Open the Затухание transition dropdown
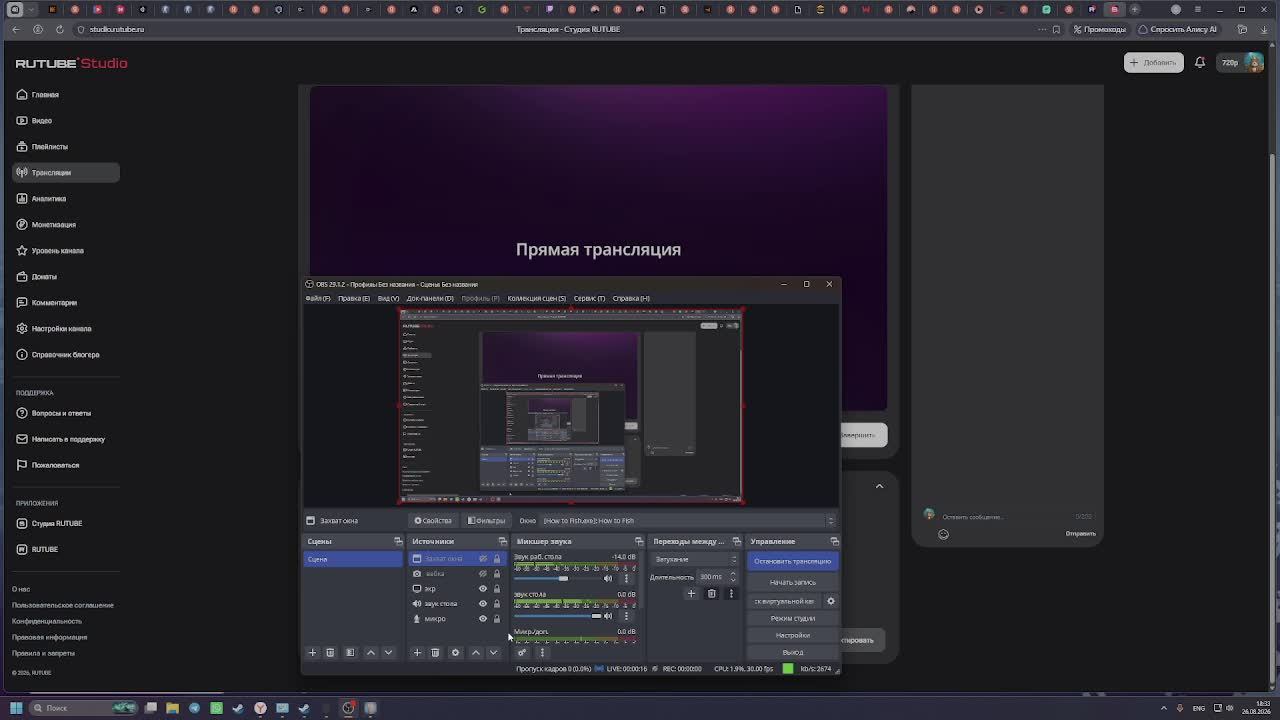 point(695,560)
